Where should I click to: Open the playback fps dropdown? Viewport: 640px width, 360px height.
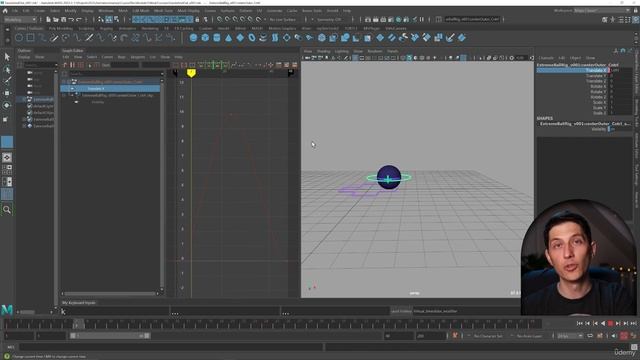tap(570, 336)
